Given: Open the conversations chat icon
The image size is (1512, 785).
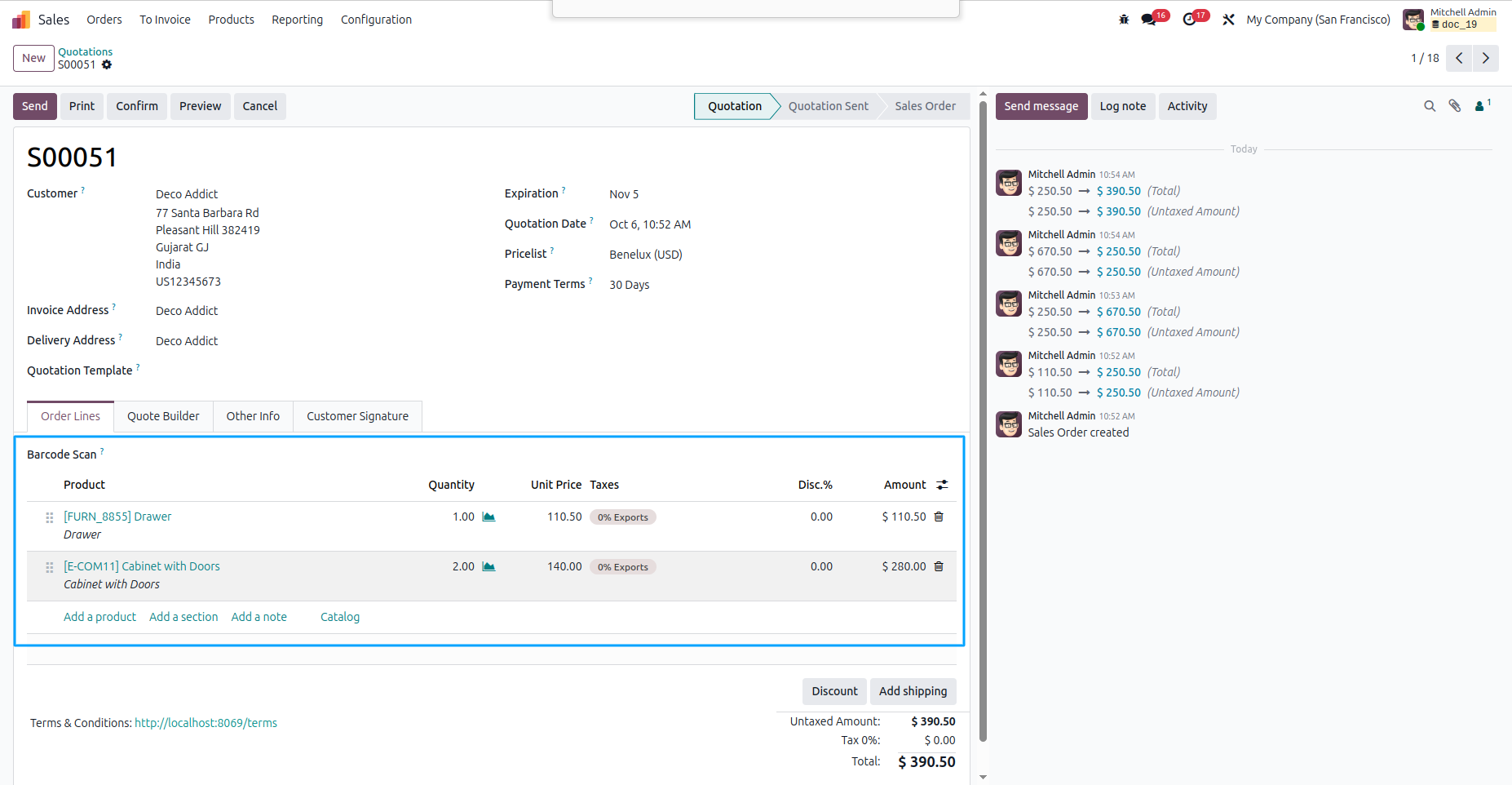Looking at the screenshot, I should 1149,20.
